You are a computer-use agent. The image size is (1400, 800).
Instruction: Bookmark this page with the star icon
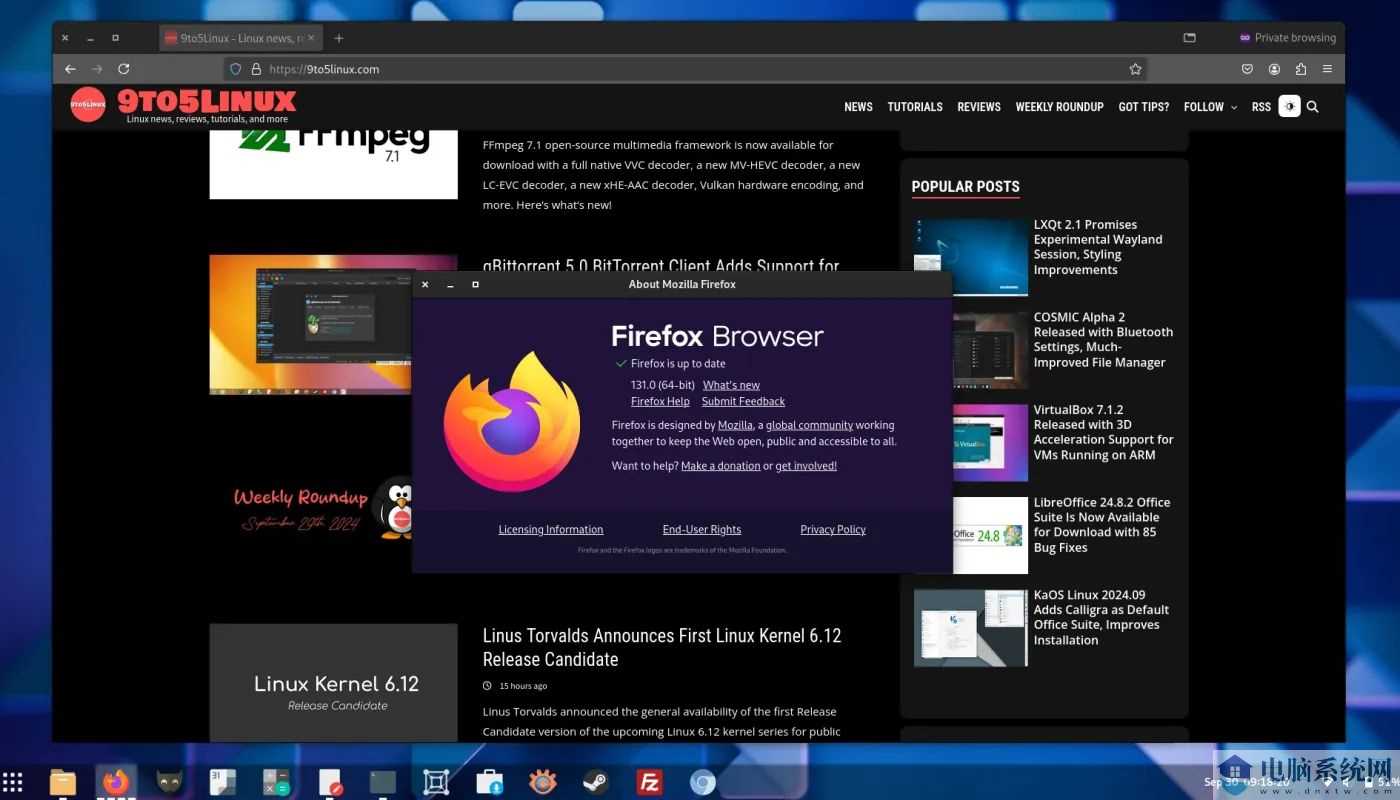(x=1135, y=69)
